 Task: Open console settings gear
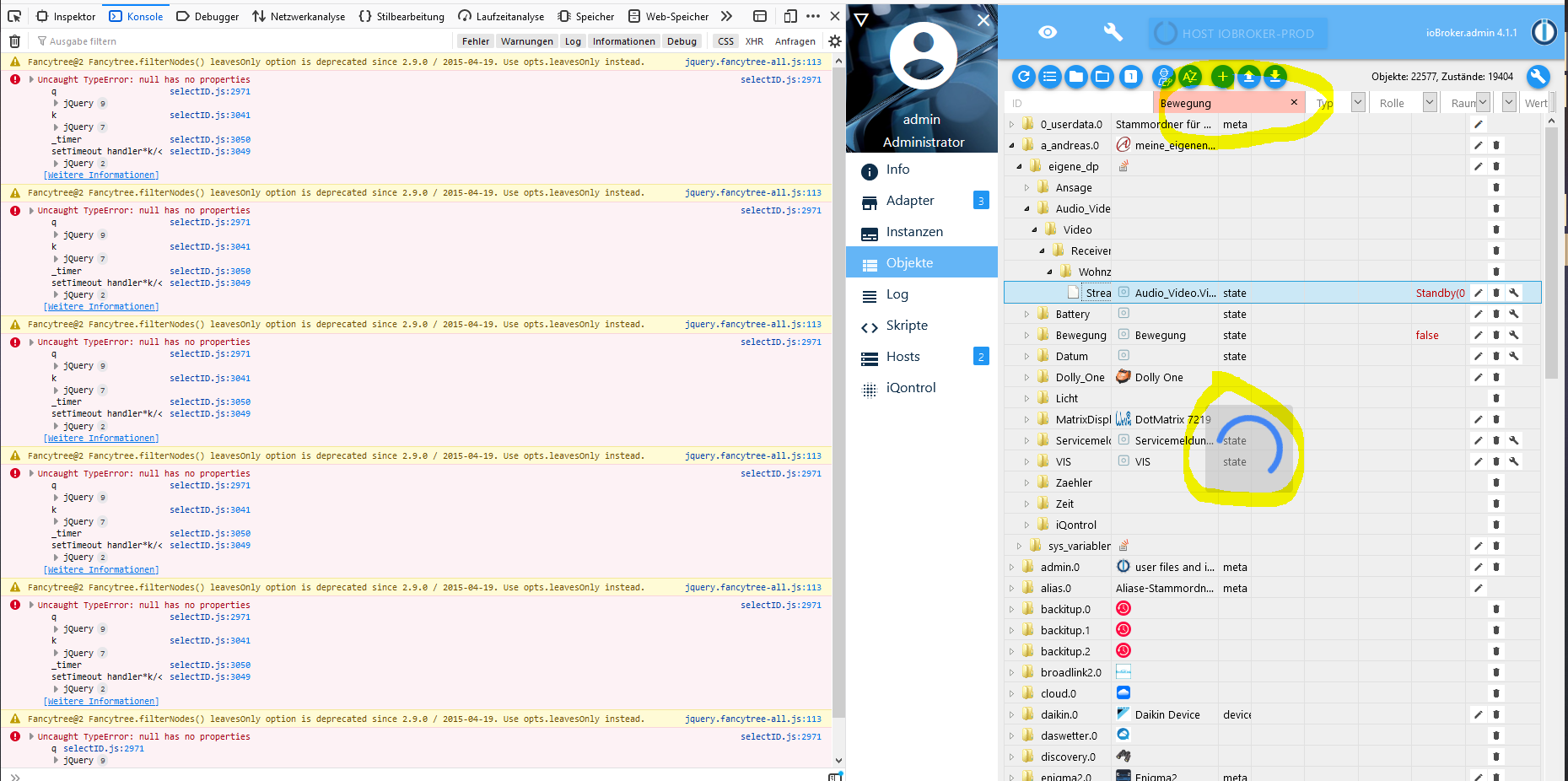point(834,40)
